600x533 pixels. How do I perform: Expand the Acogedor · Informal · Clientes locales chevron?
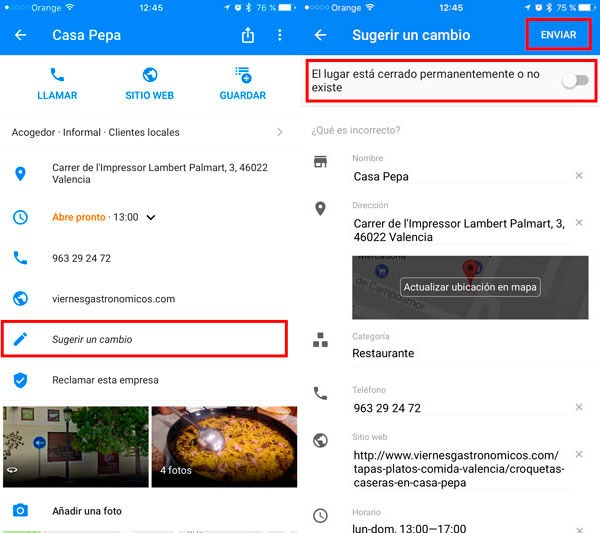280,132
